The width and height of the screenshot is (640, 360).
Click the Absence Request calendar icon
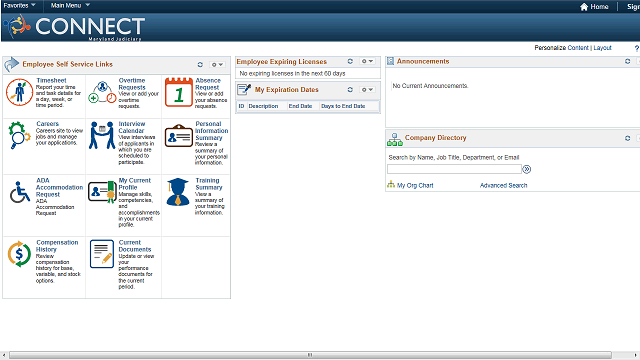(179, 92)
